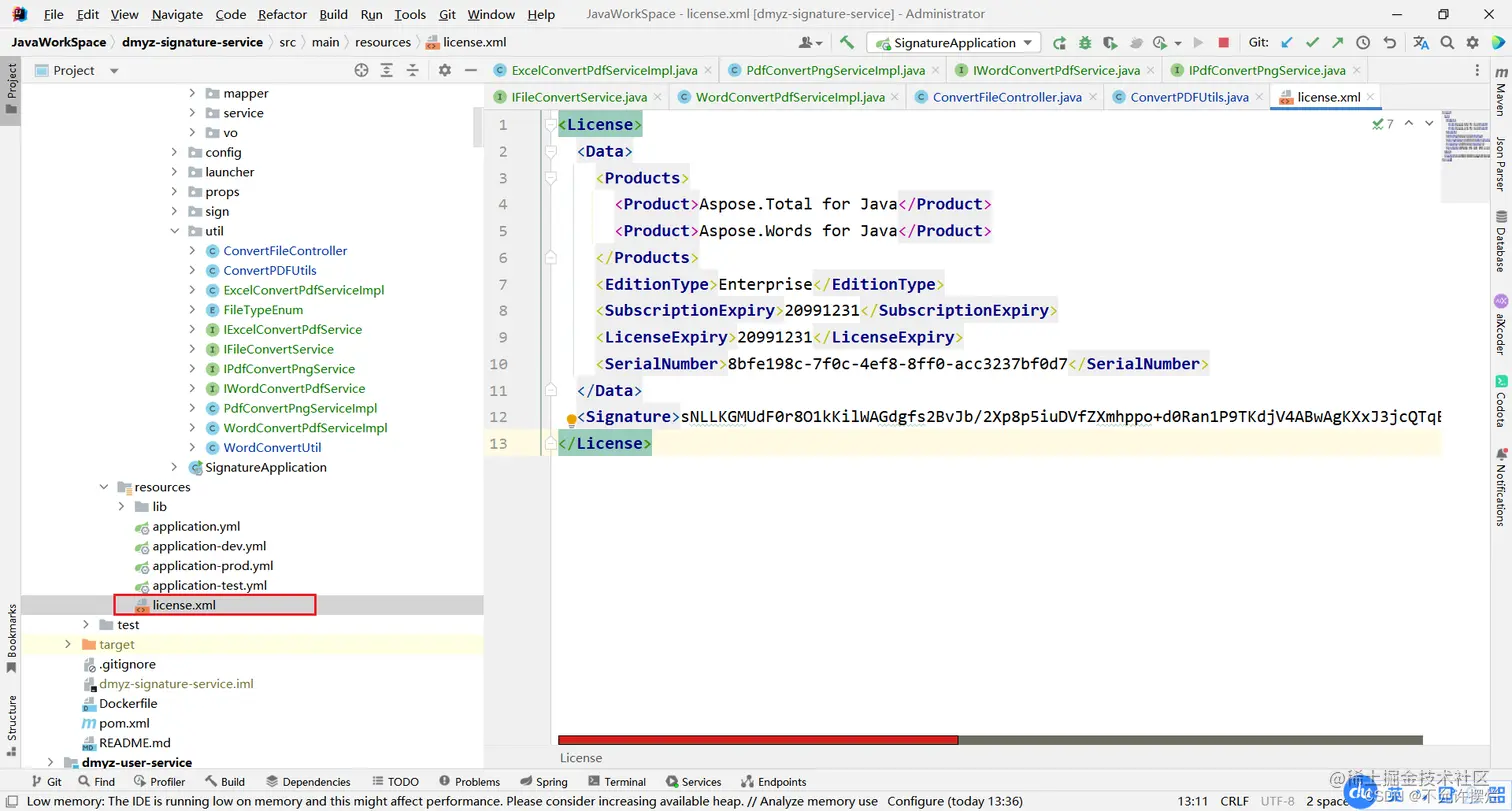
Task: Toggle the Project stripe button
Action: pyautogui.click(x=12, y=88)
